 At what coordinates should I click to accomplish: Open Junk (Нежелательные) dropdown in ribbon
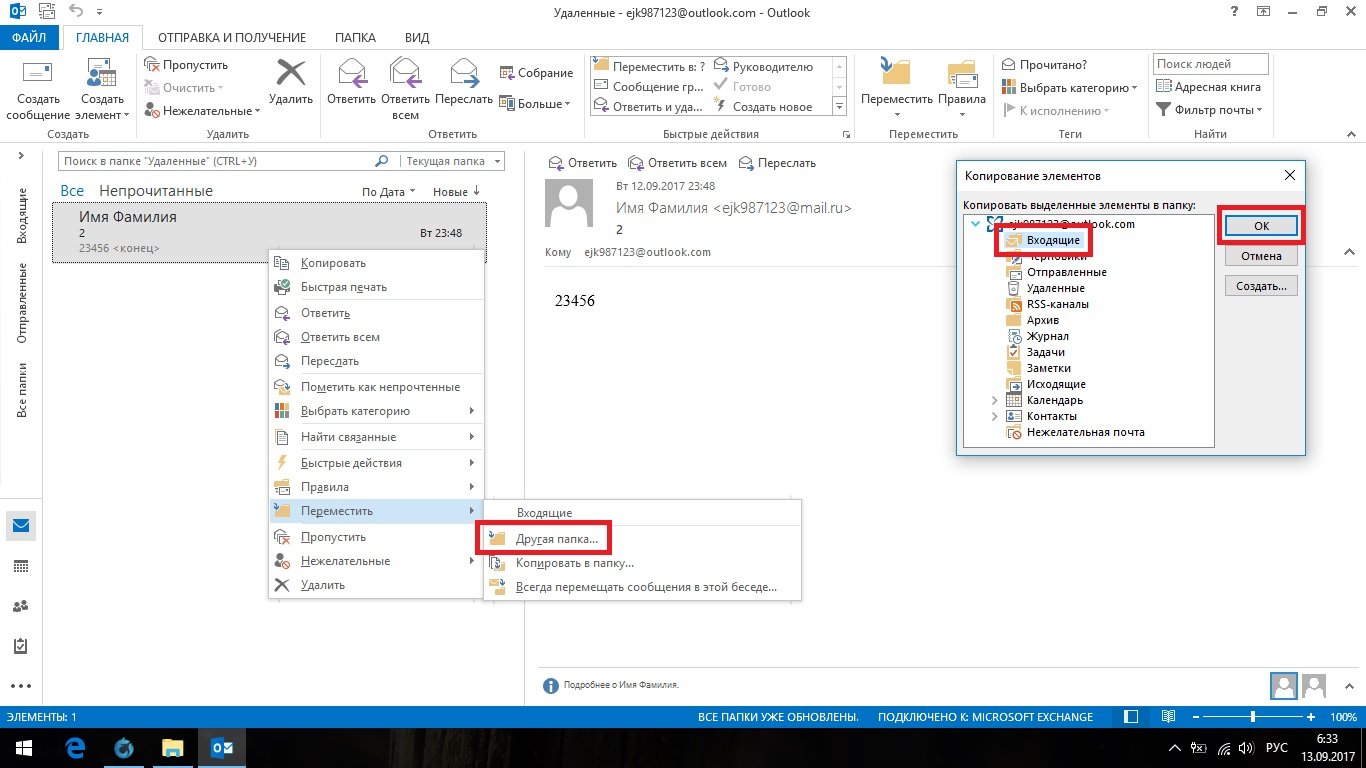(202, 111)
